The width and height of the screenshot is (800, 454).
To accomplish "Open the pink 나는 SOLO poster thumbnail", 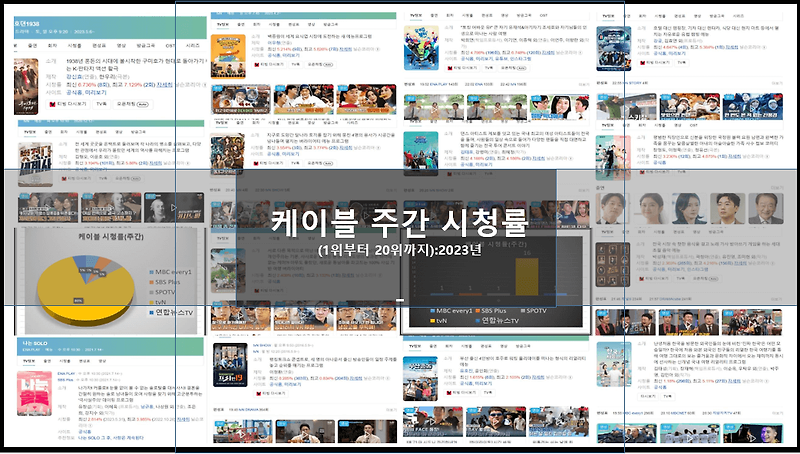I will 34,393.
